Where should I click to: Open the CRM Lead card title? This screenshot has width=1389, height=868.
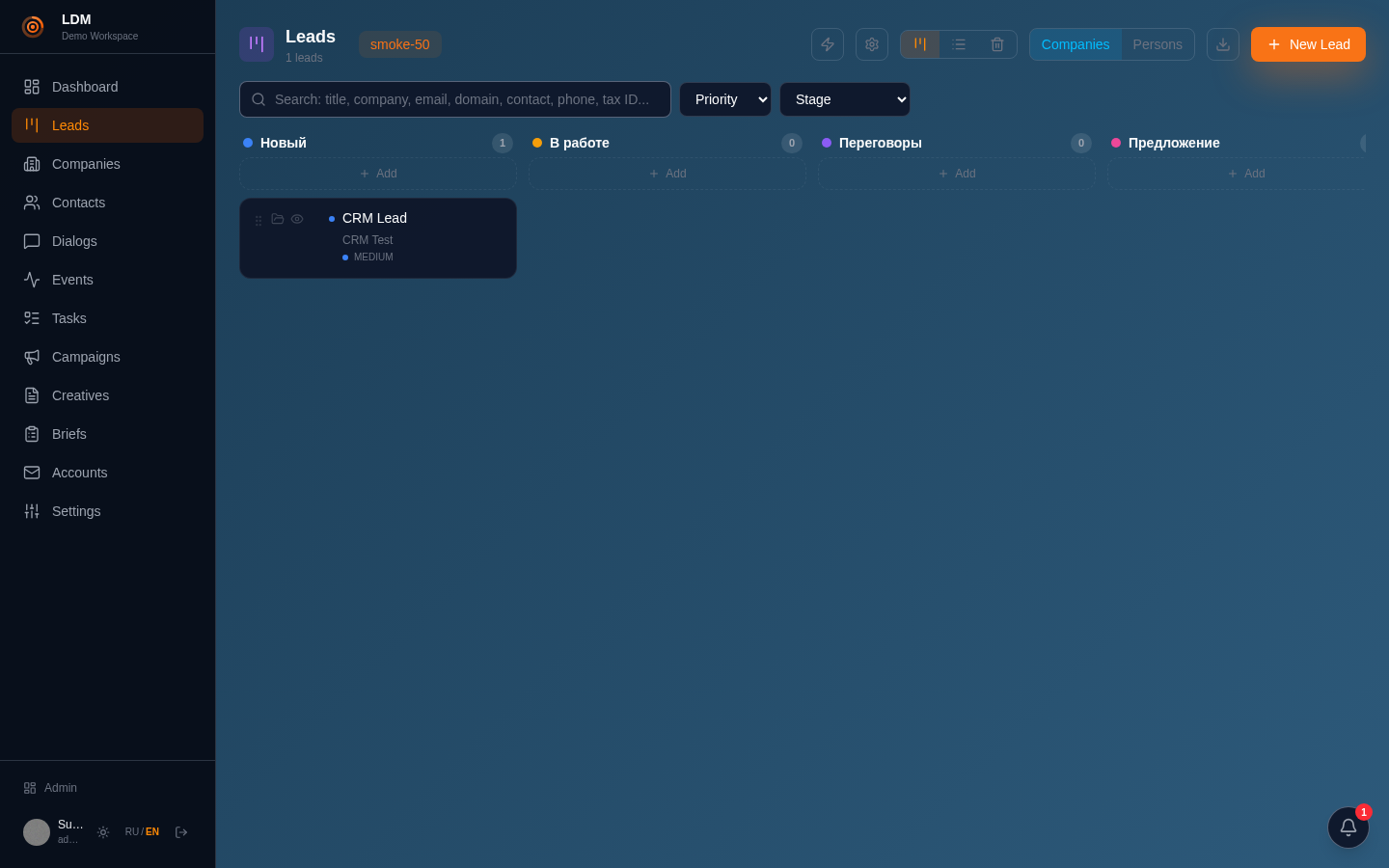tap(374, 218)
